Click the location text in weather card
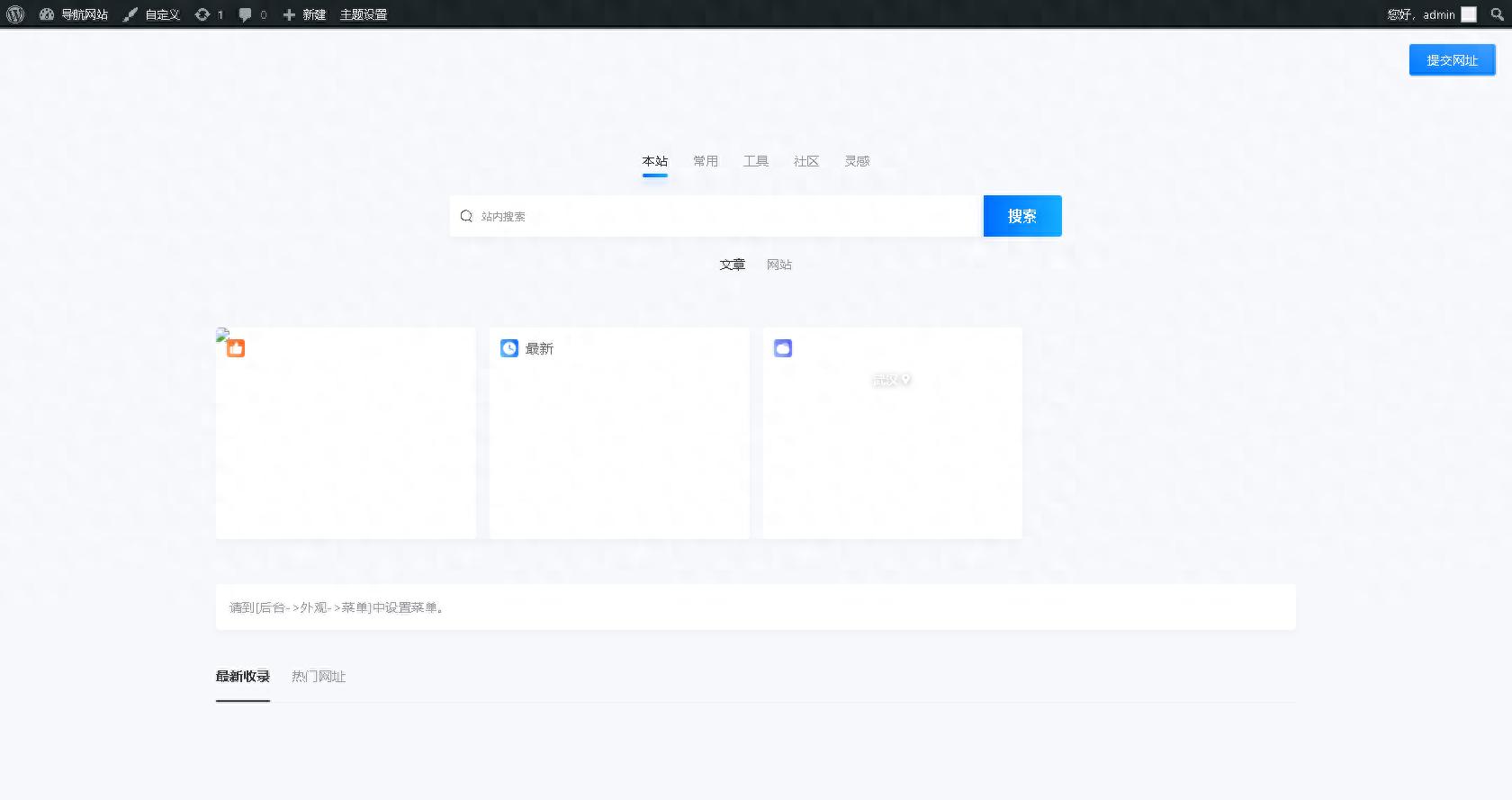Image resolution: width=1512 pixels, height=800 pixels. click(x=891, y=380)
